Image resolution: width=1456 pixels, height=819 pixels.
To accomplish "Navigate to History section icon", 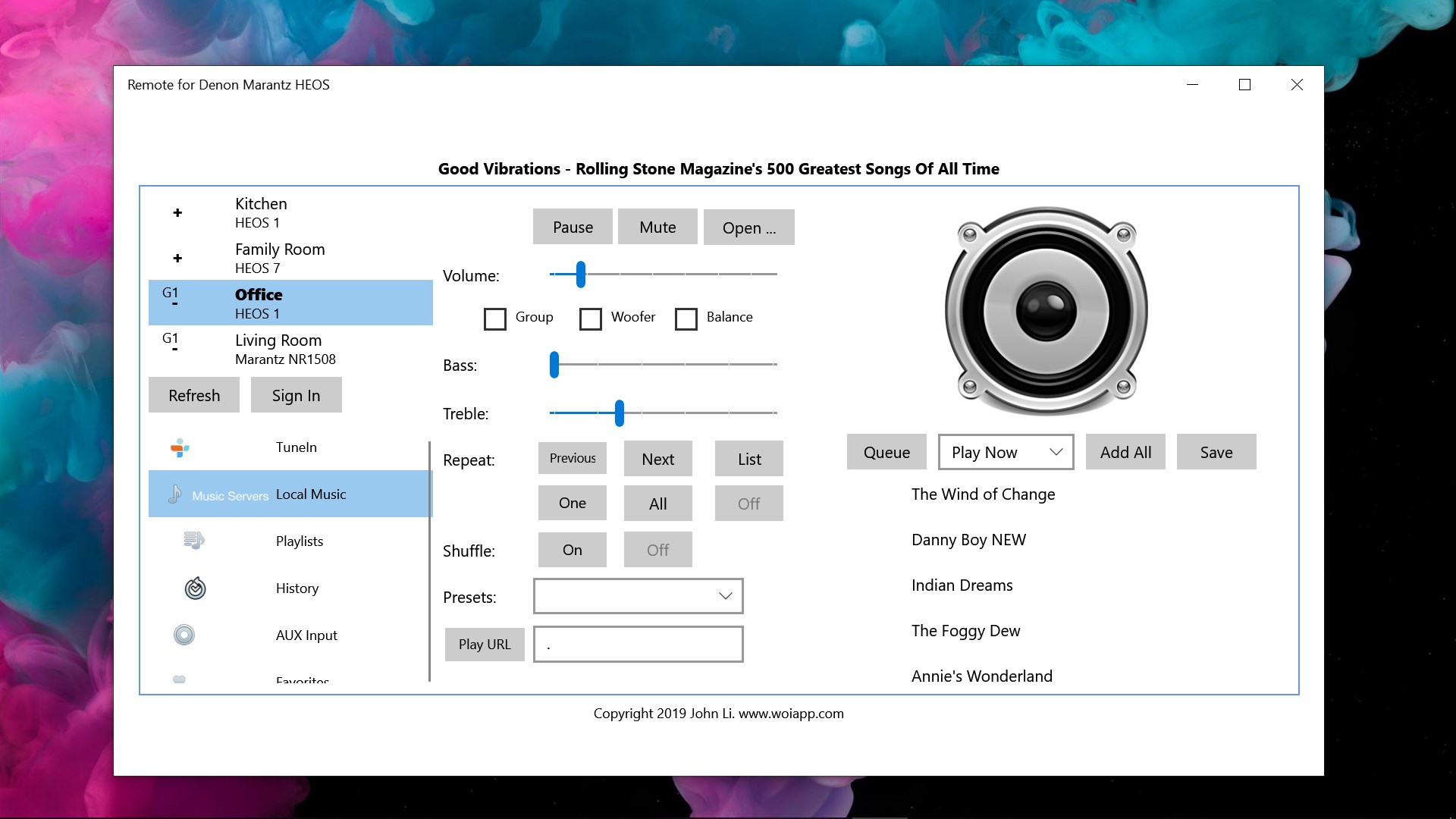I will [x=195, y=587].
